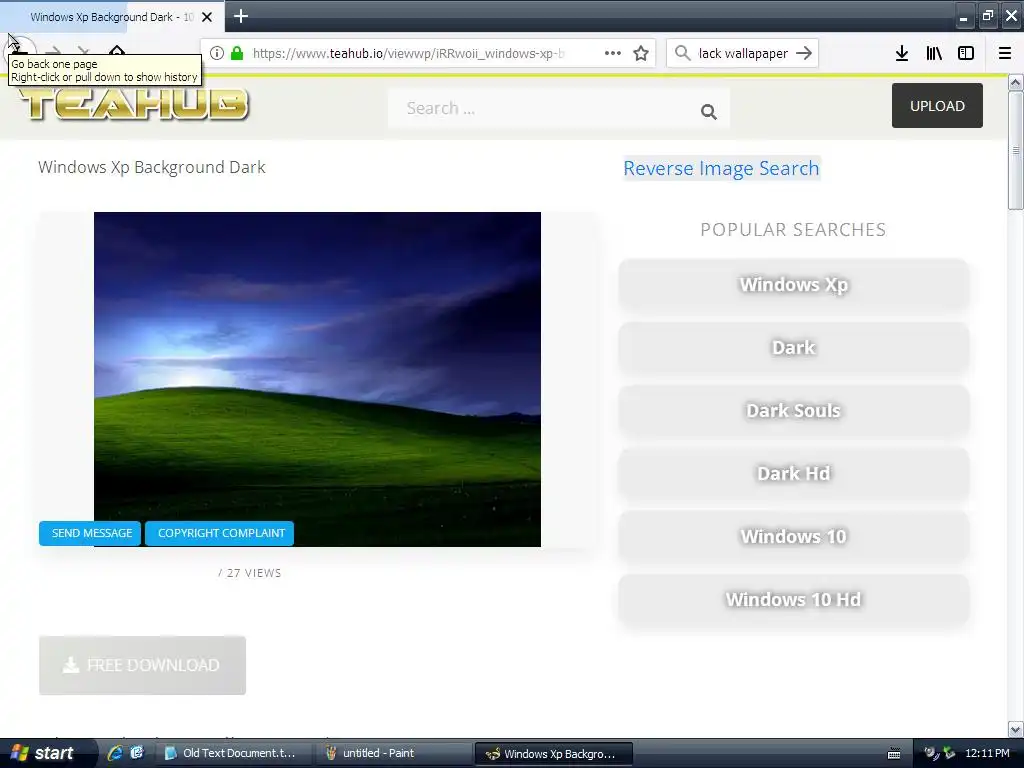Viewport: 1024px width, 768px height.
Task: Click the FREE DOWNLOAD button
Action: (142, 665)
